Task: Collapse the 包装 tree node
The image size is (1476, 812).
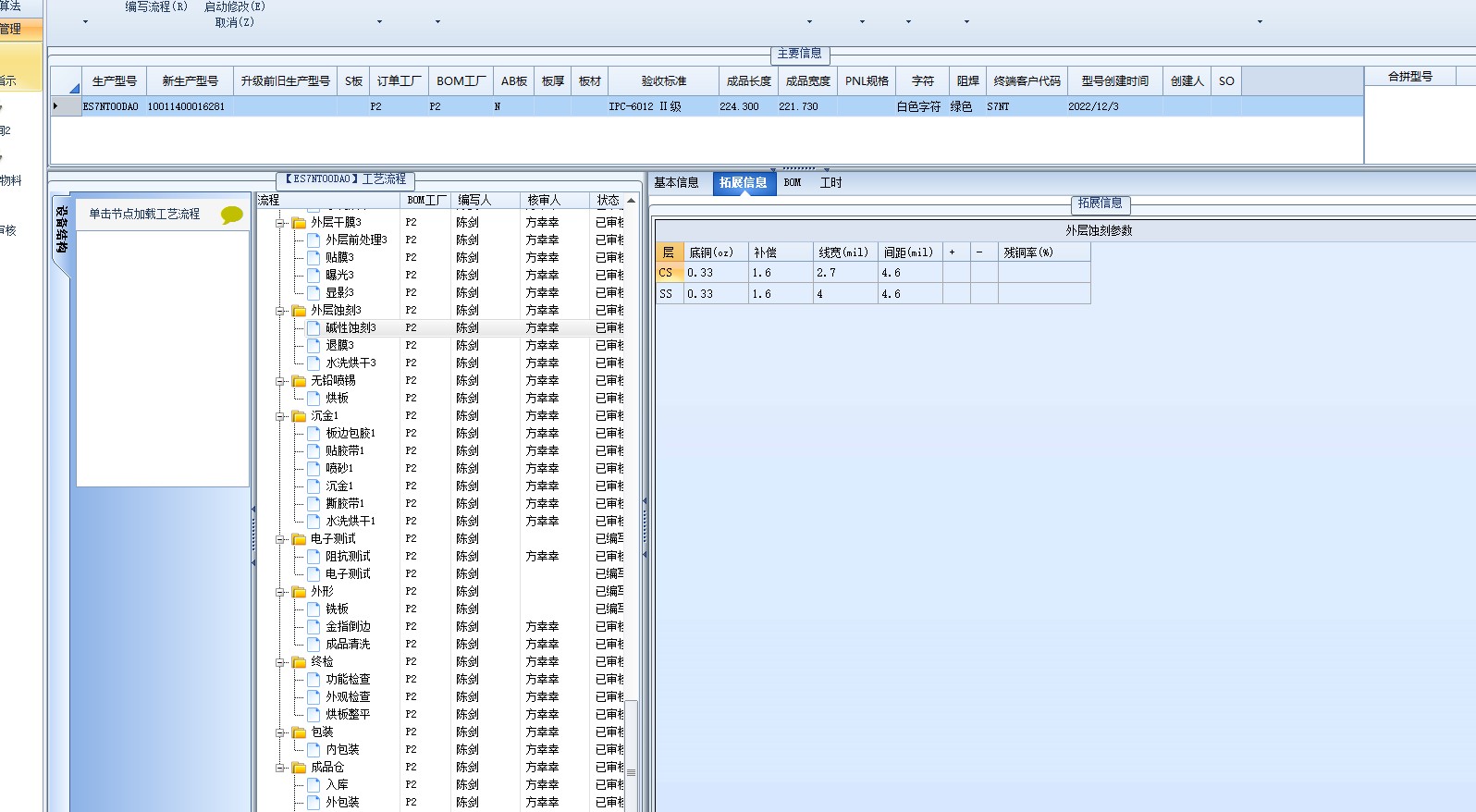Action: point(280,732)
